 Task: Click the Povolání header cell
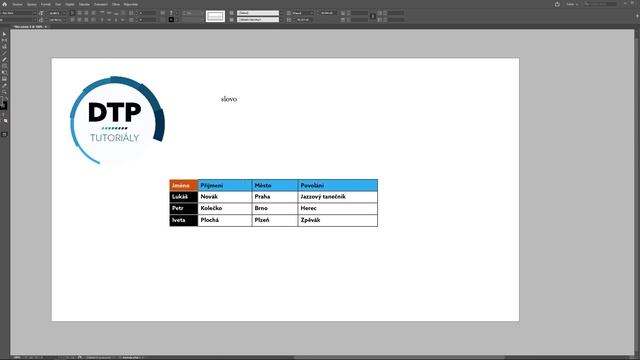[x=338, y=185]
